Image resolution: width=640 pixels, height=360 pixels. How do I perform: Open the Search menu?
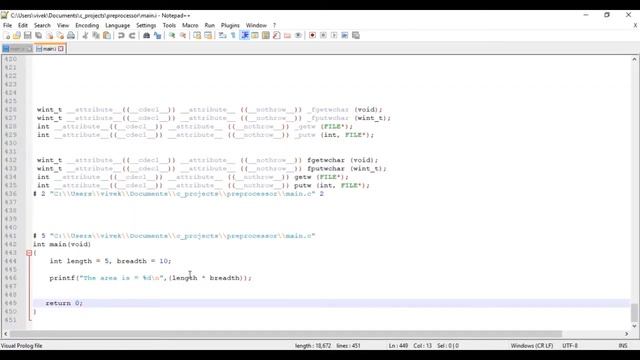(42, 25)
